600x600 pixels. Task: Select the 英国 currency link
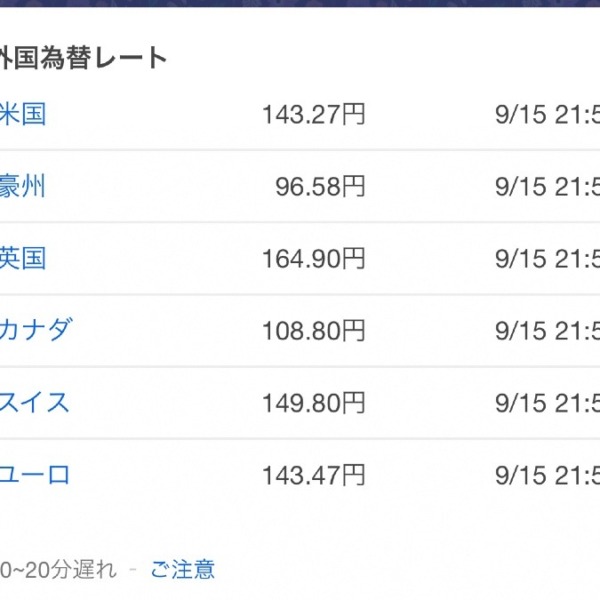23,258
